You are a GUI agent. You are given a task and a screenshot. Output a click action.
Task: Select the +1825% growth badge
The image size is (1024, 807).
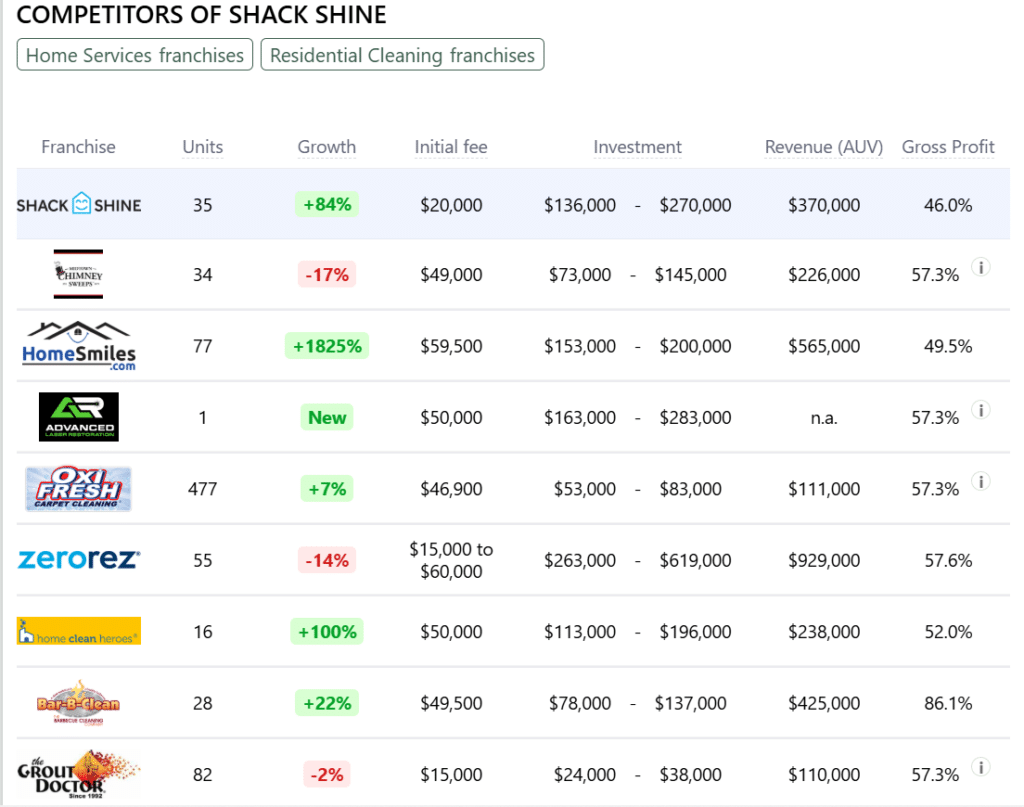[x=327, y=346]
